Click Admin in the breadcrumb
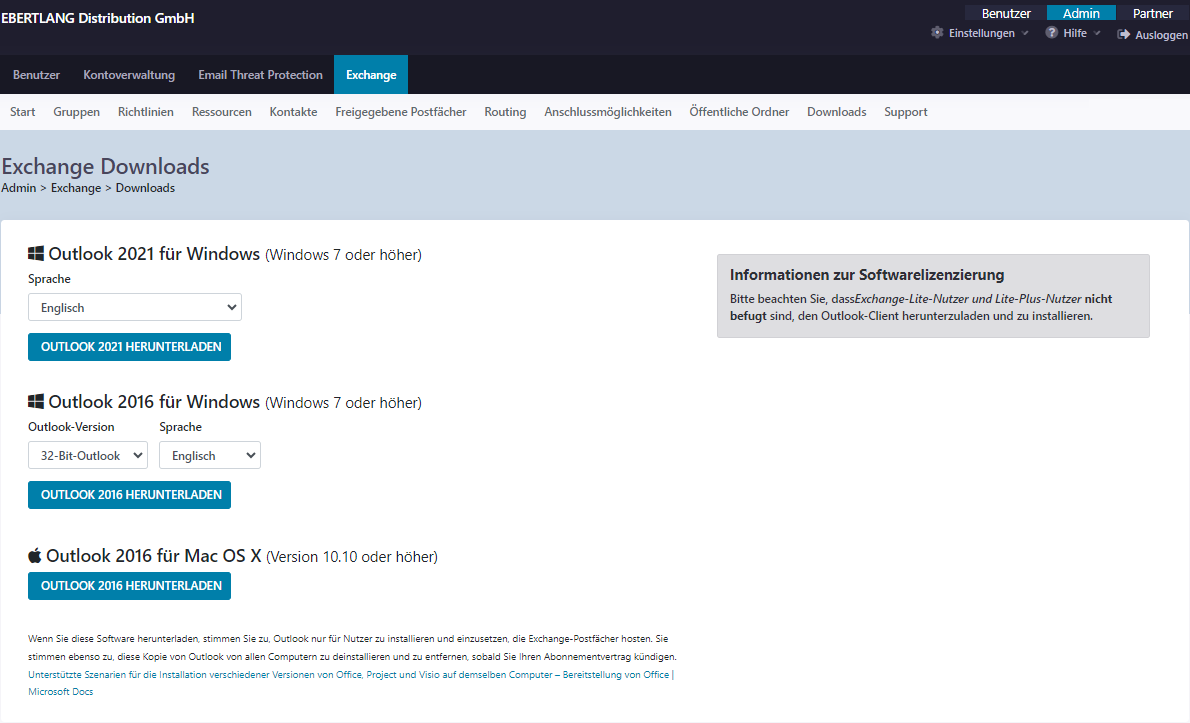Viewport: 1190px width, 723px height. 19,187
